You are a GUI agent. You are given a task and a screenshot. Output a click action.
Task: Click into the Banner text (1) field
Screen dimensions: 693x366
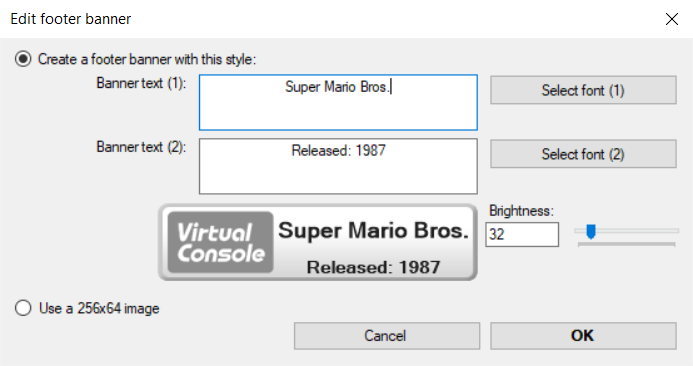tap(338, 103)
